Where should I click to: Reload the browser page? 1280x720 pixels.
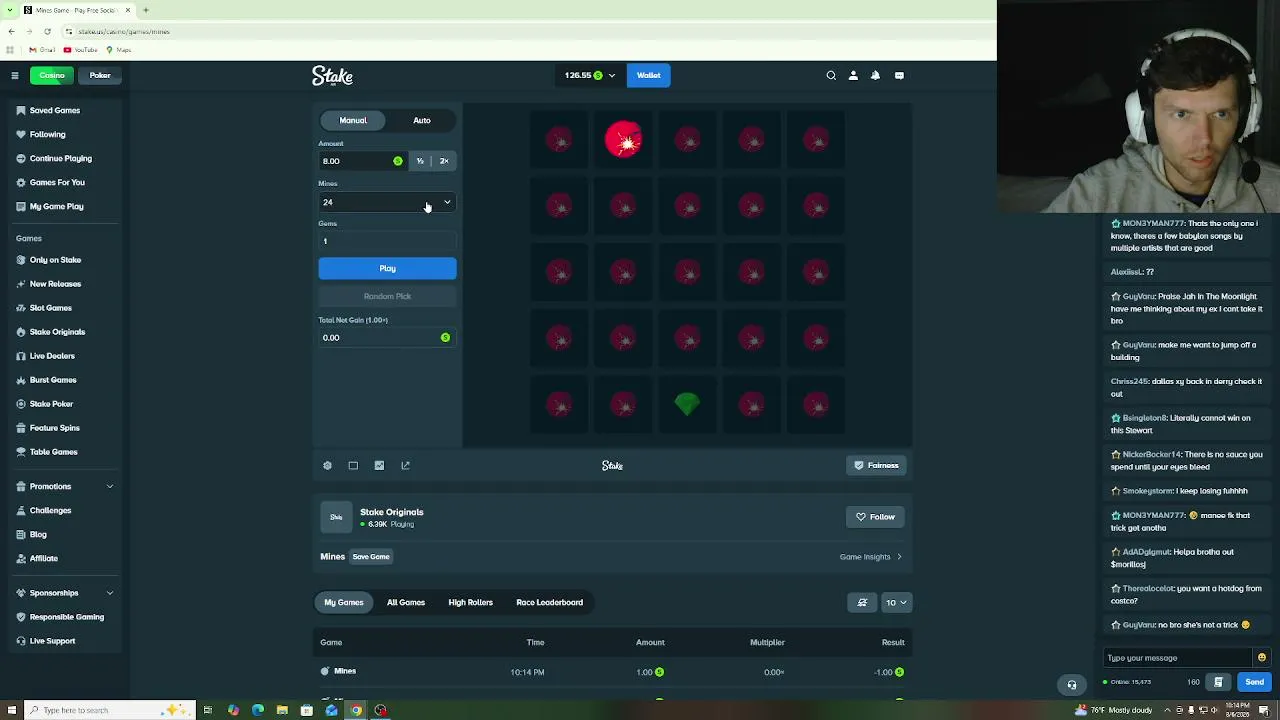[x=47, y=31]
